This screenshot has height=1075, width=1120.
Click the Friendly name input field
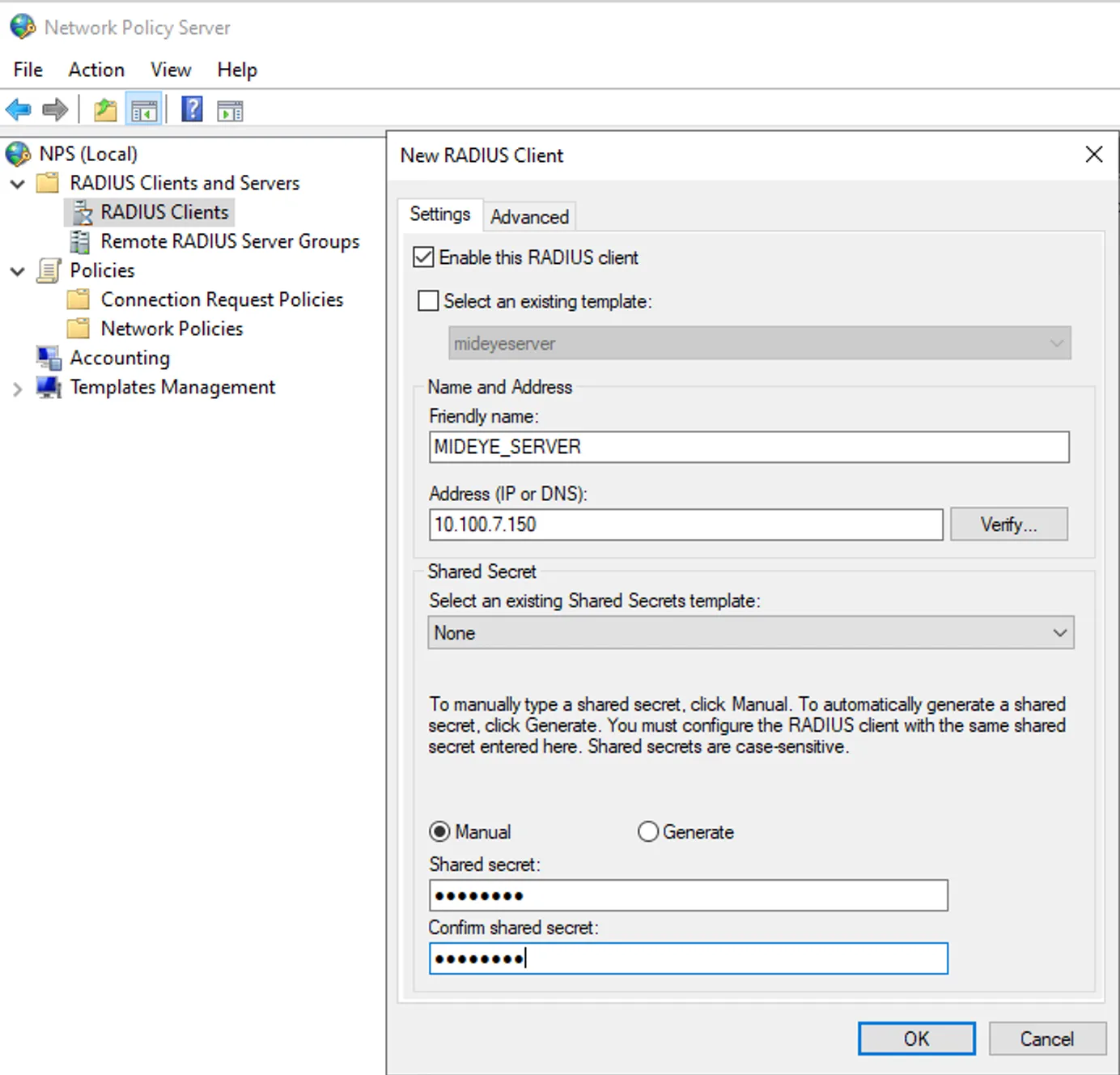(x=749, y=447)
